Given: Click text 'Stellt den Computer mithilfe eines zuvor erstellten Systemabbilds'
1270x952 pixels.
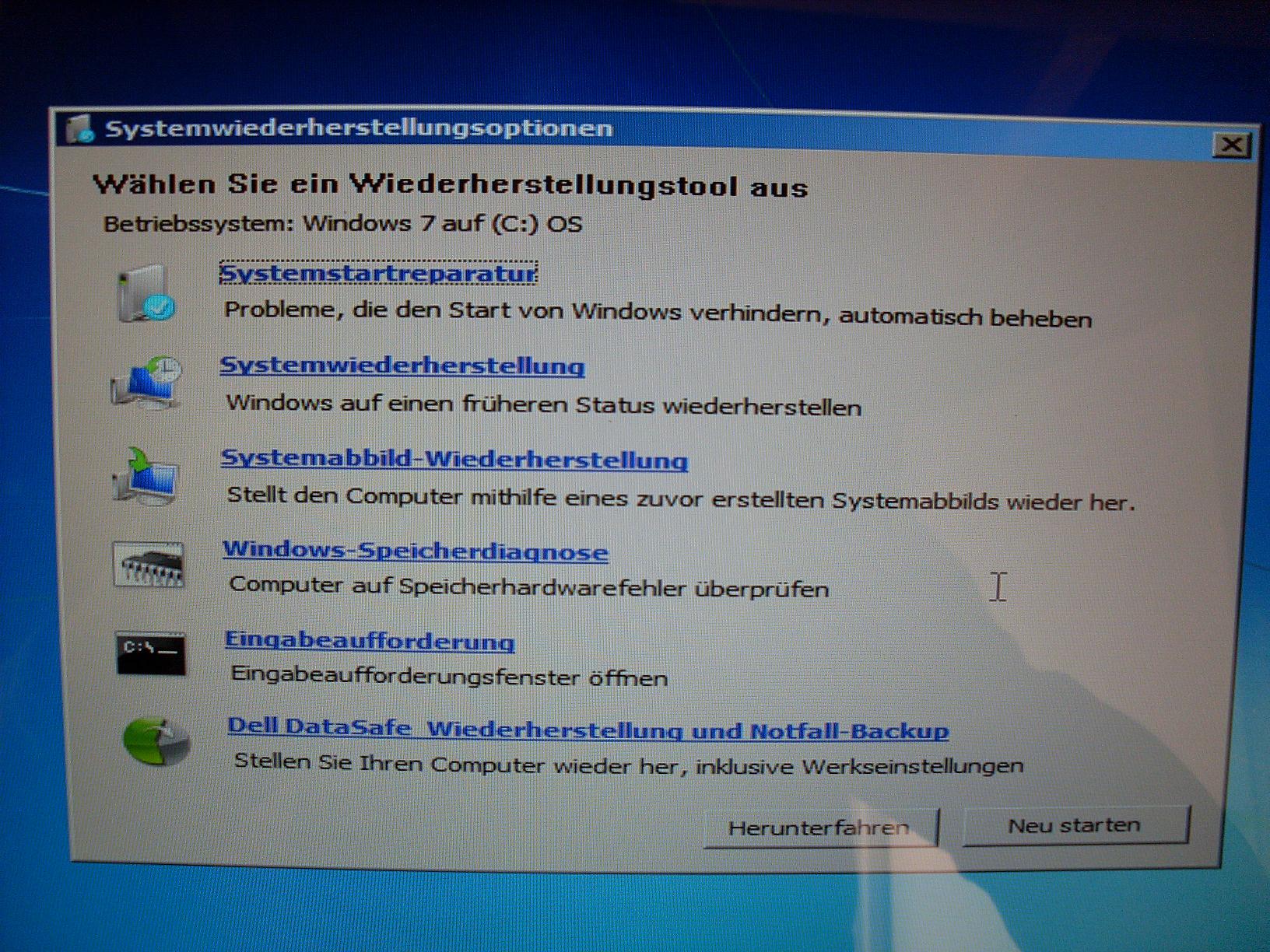Looking at the screenshot, I should [x=612, y=498].
